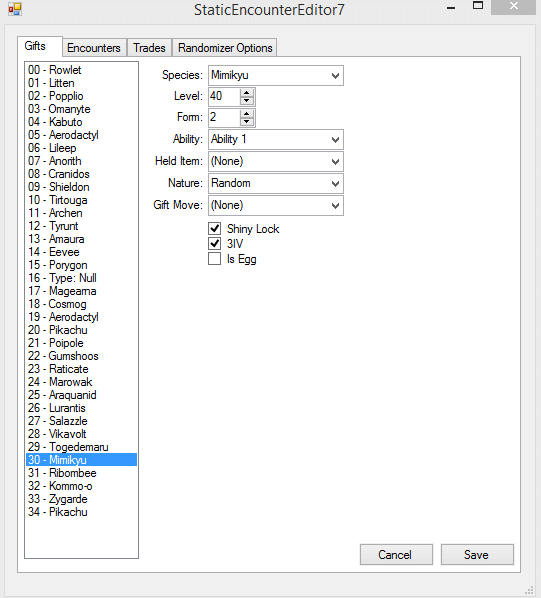Select 05 - Aerodactyl entry
The image size is (541, 598).
(81, 135)
